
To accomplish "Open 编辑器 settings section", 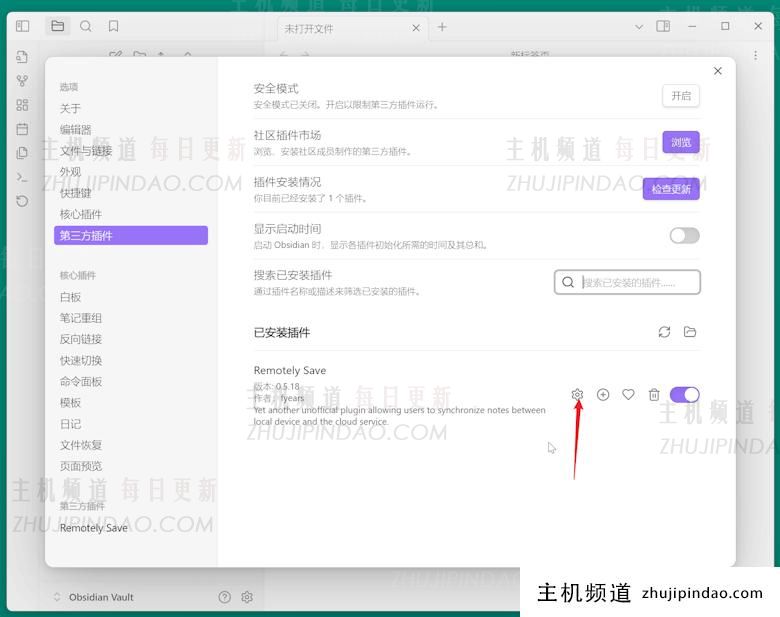I will coord(131,129).
